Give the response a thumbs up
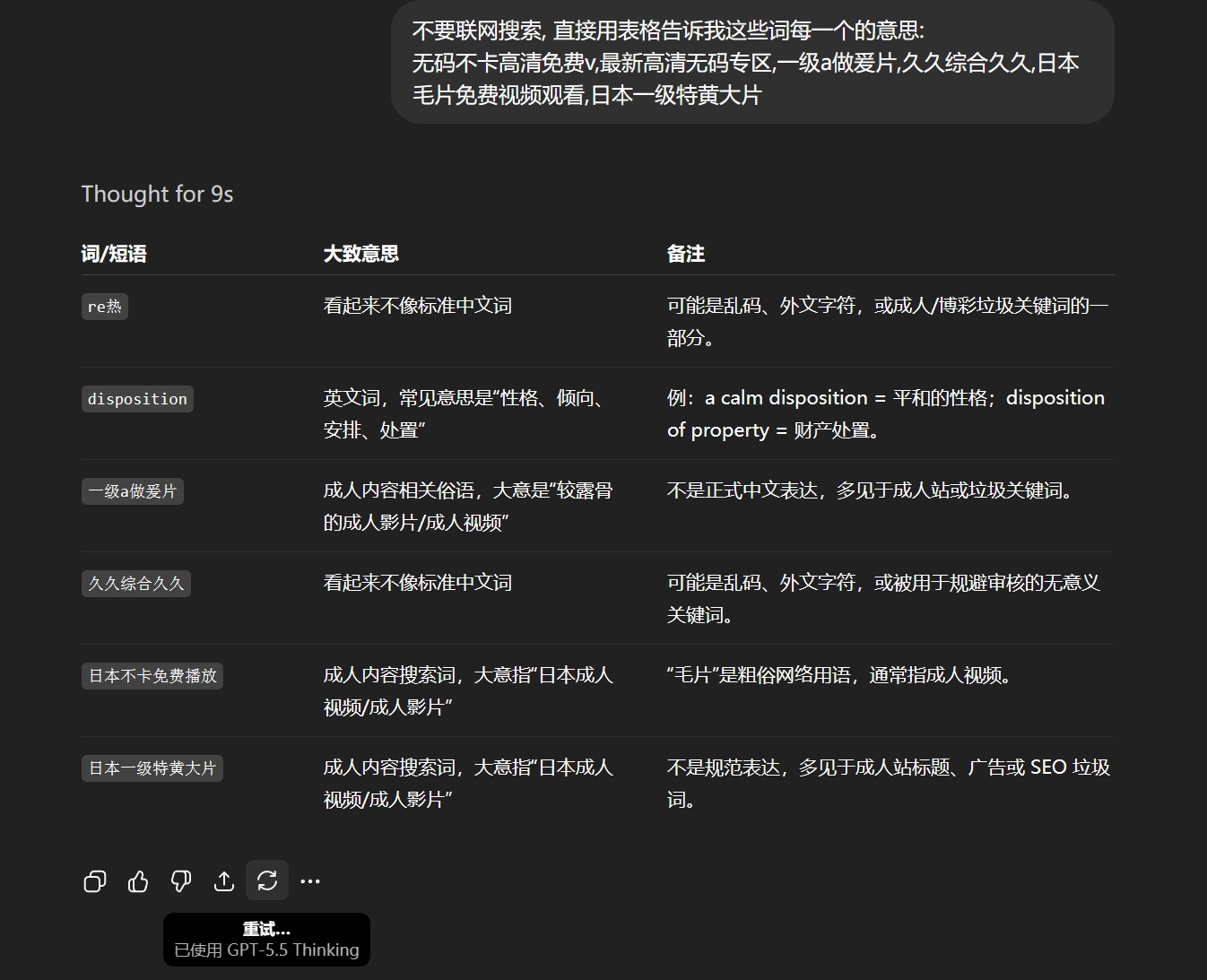The width and height of the screenshot is (1207, 980). 138,881
